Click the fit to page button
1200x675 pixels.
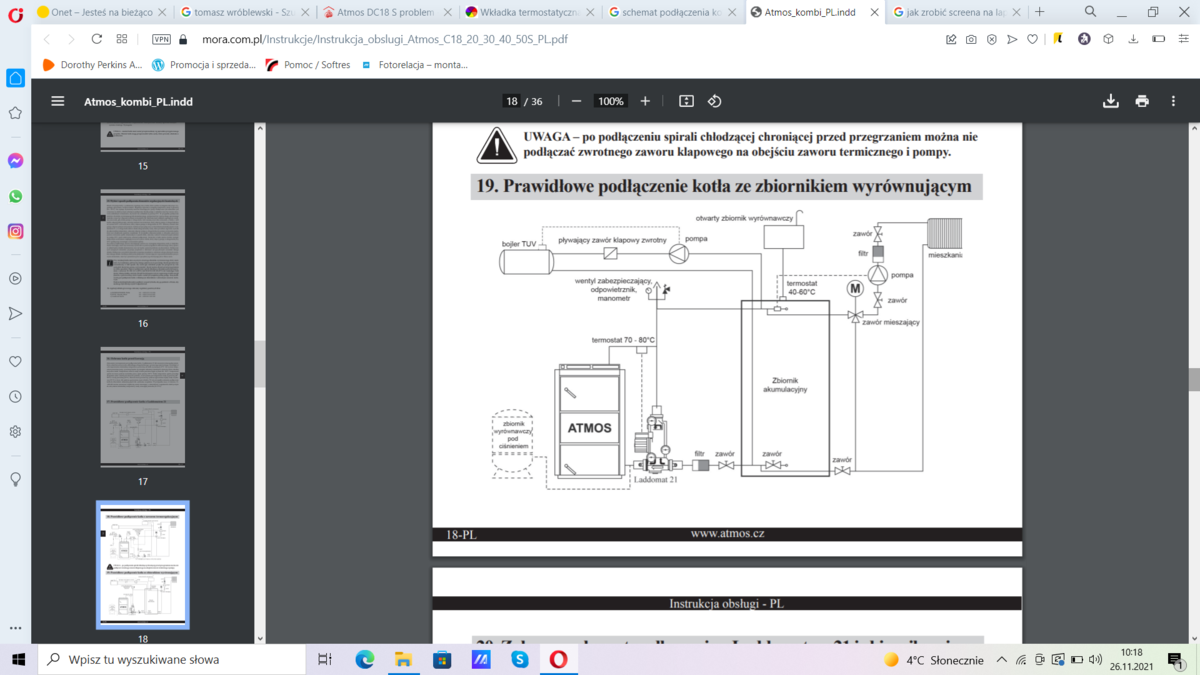coord(686,101)
